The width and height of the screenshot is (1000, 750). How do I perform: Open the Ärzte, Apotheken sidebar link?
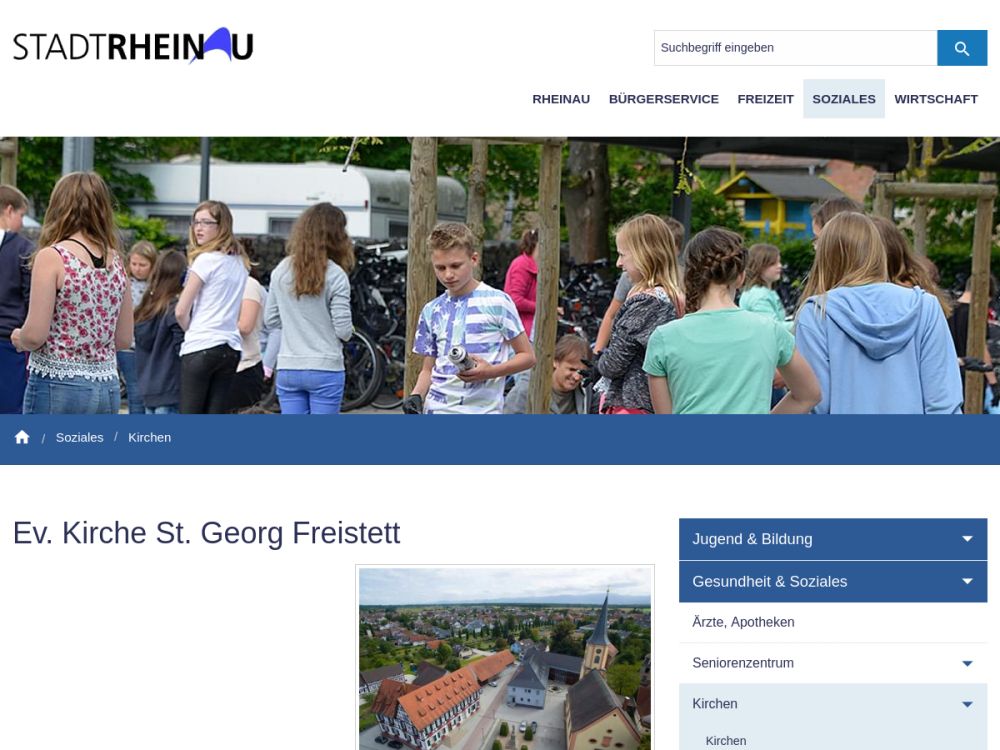coord(744,622)
